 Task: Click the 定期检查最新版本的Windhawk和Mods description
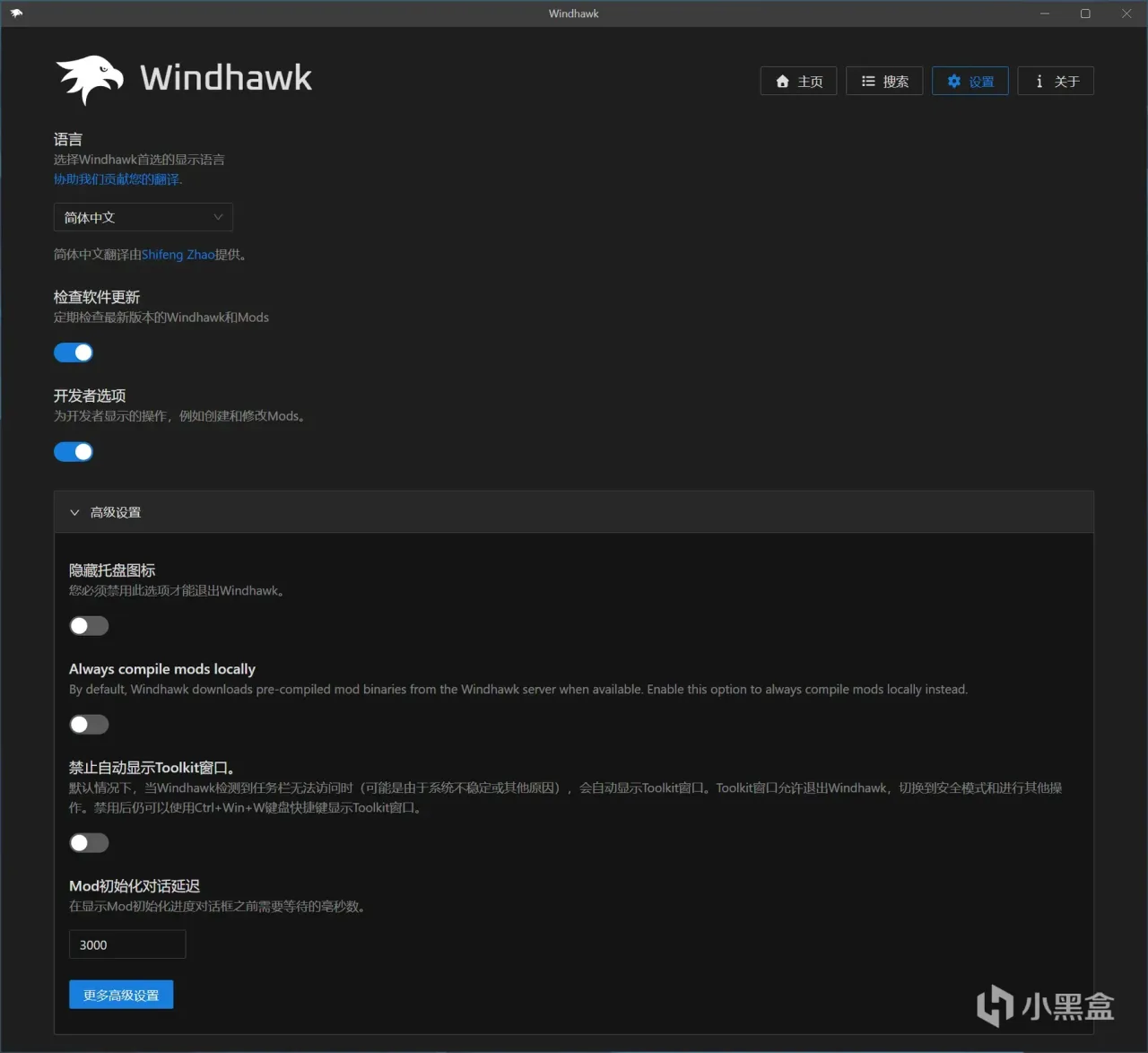pos(161,318)
